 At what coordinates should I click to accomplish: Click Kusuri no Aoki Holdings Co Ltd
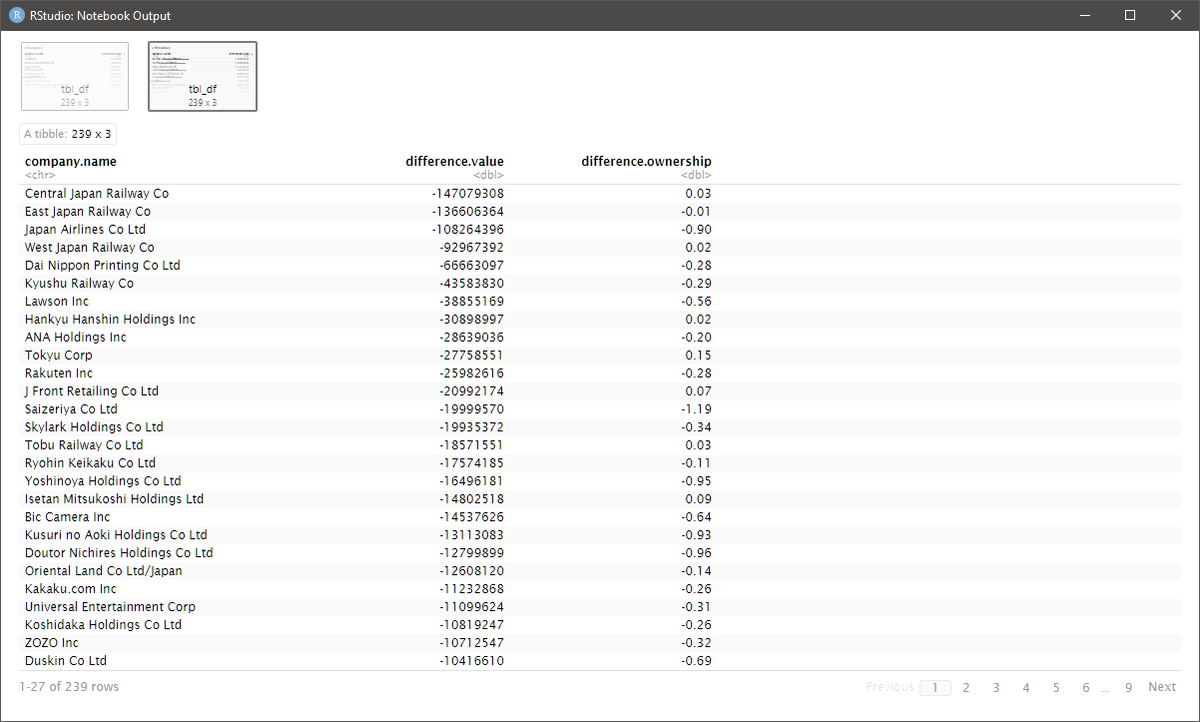coord(116,535)
